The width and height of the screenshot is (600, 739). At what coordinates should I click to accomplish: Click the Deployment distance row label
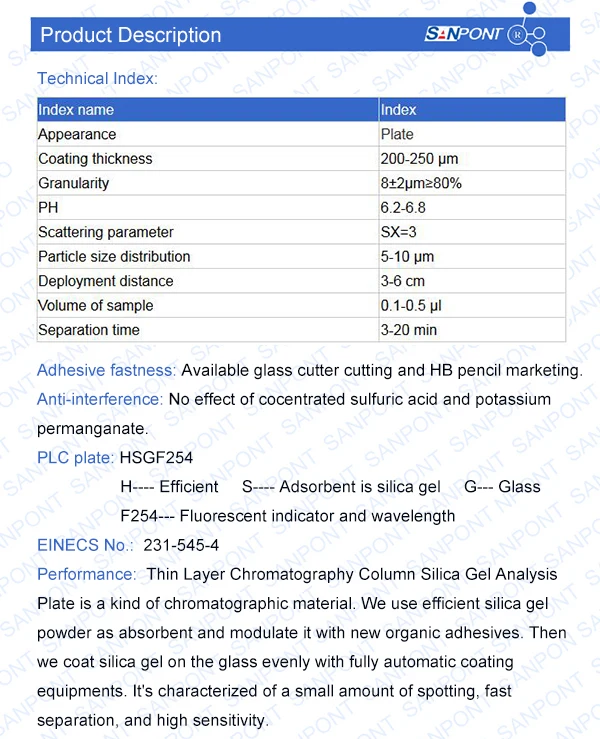[105, 281]
